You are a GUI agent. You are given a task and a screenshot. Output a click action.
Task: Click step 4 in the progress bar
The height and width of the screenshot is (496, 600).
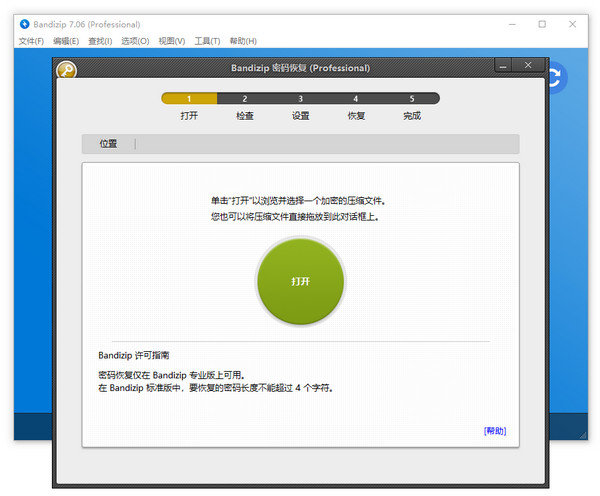click(356, 98)
